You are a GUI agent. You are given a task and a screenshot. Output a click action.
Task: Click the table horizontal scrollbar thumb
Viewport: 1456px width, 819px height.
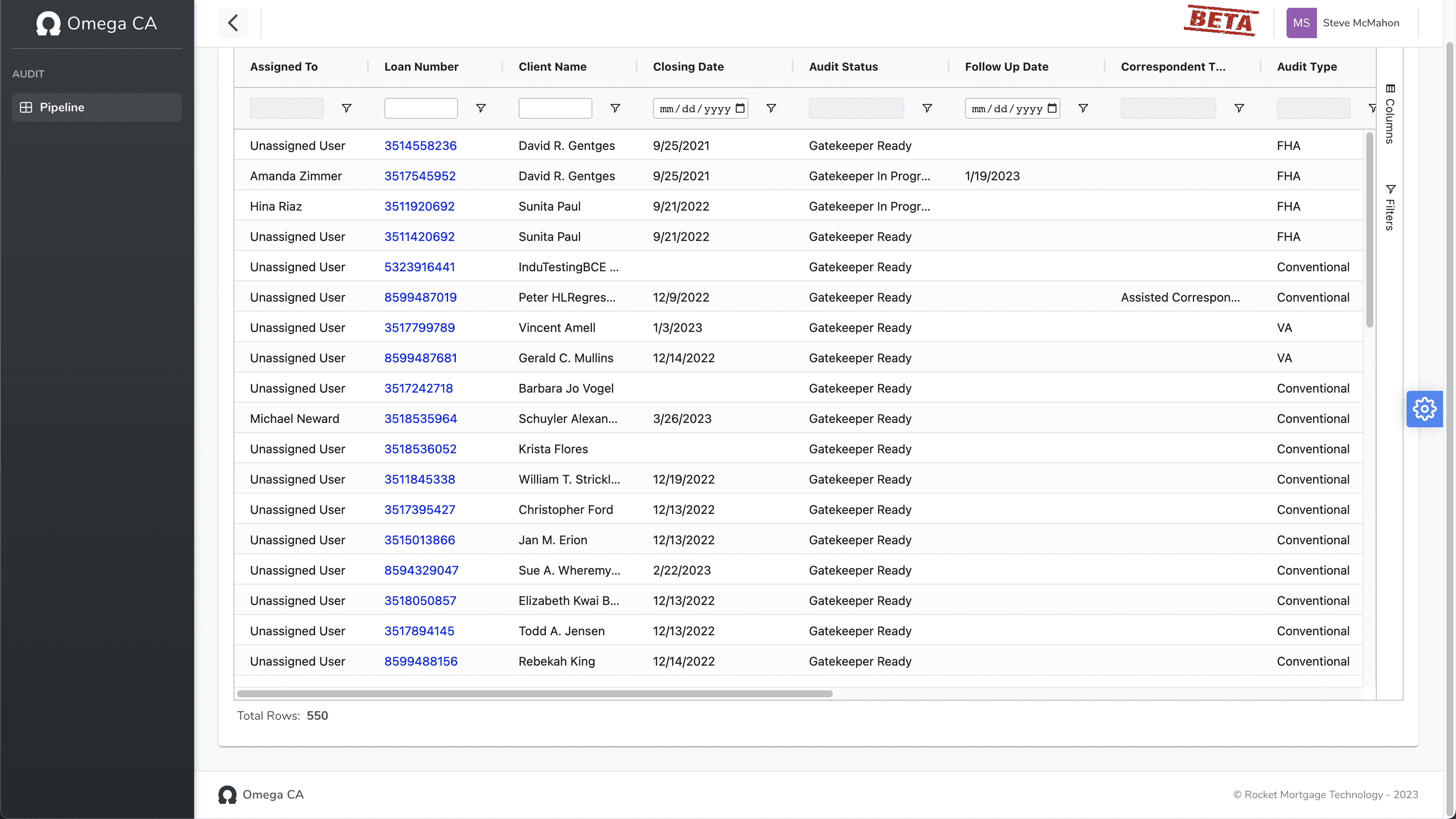535,693
